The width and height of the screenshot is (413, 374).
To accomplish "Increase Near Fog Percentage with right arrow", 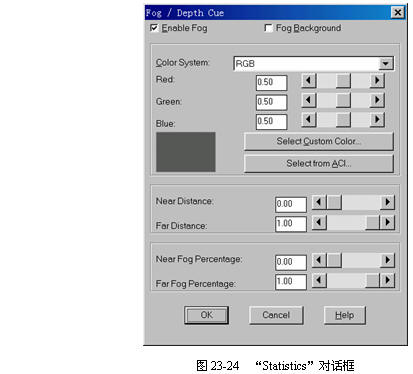I will pyautogui.click(x=387, y=260).
